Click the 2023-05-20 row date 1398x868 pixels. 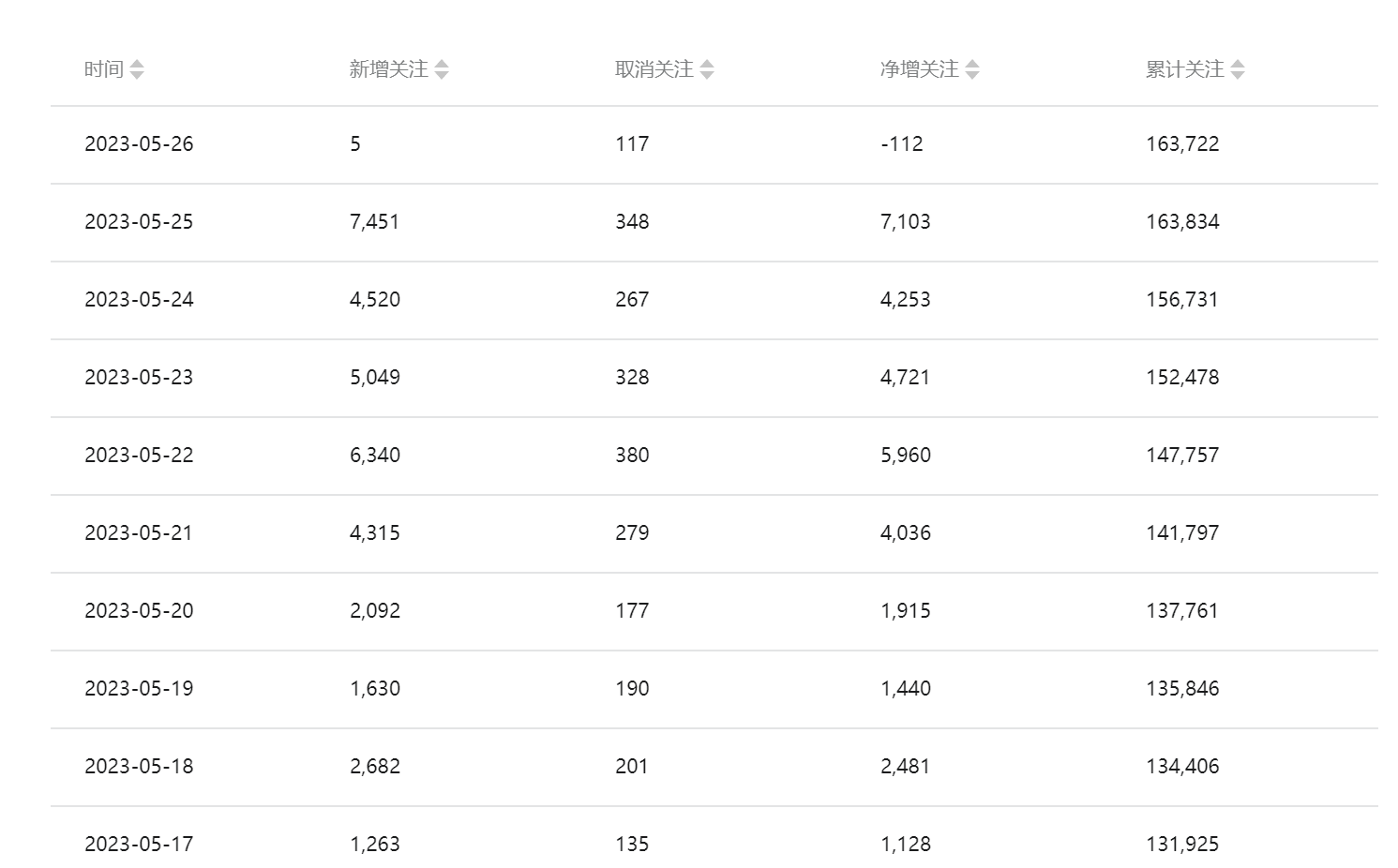139,611
